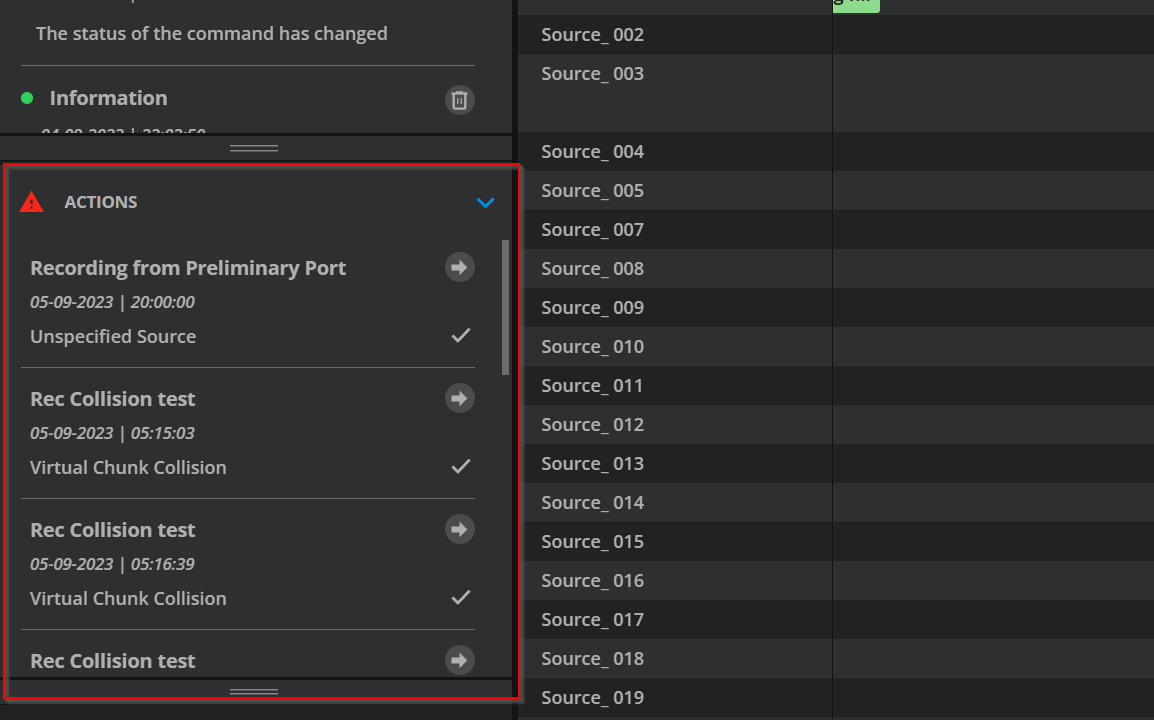Check off the 05:15:03 Virtual Chunk Collision
Screen dimensions: 1154x720
[x=460, y=467]
